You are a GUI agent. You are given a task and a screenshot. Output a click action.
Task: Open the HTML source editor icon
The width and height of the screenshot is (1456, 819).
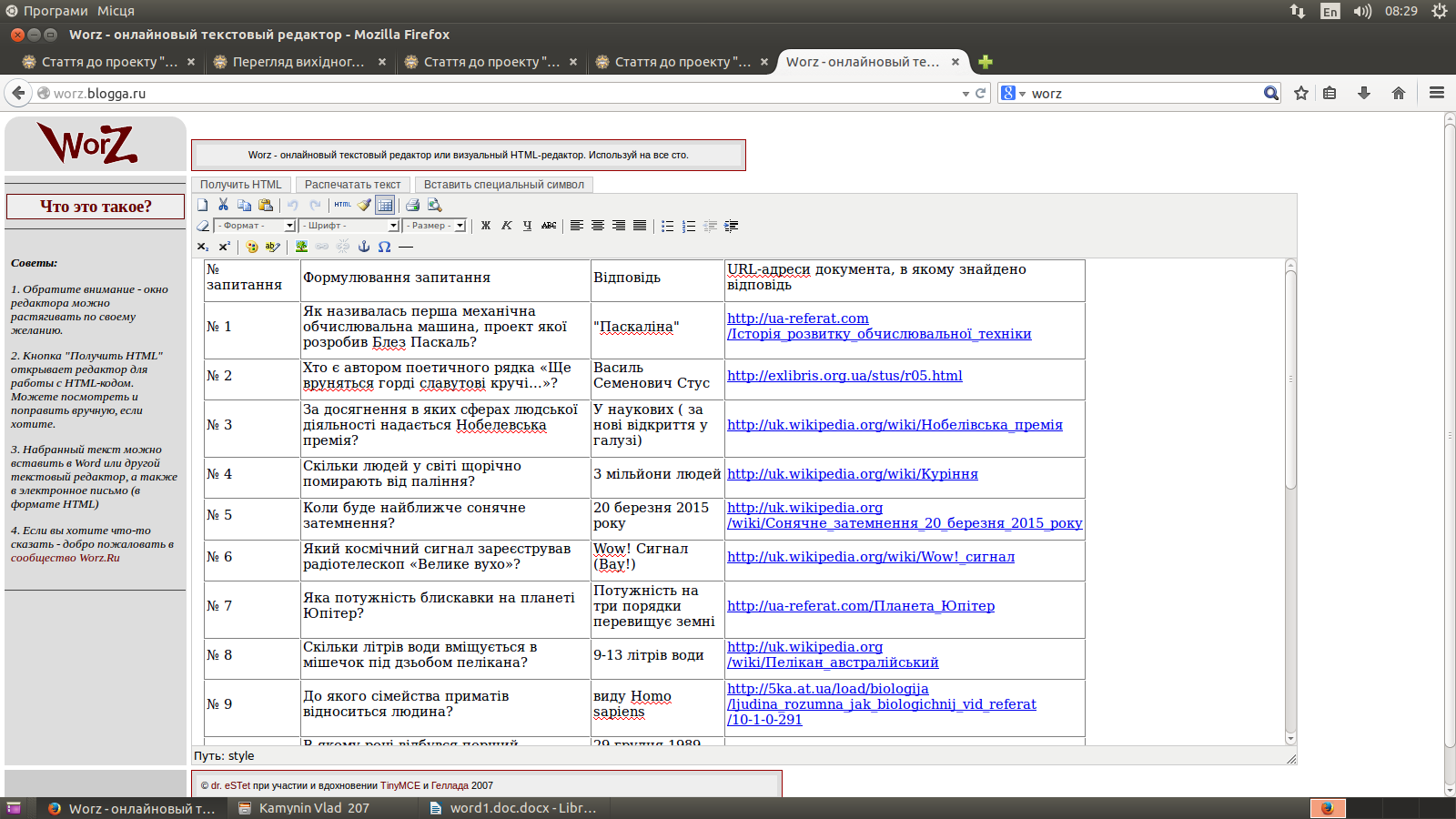point(342,205)
